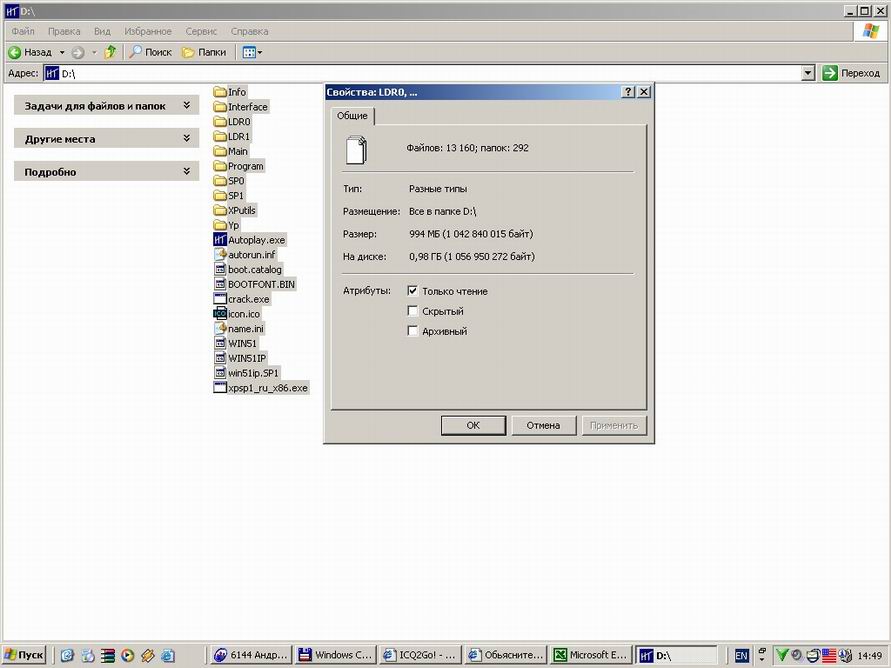Screen dimensions: 891x668
Task: Click the Отмена button
Action: (x=543, y=425)
